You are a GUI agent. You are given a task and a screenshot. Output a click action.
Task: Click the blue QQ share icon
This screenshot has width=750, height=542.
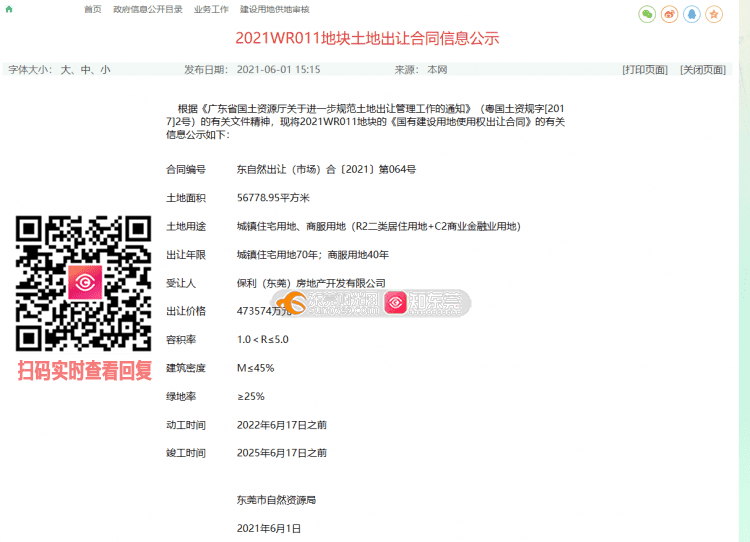[691, 14]
